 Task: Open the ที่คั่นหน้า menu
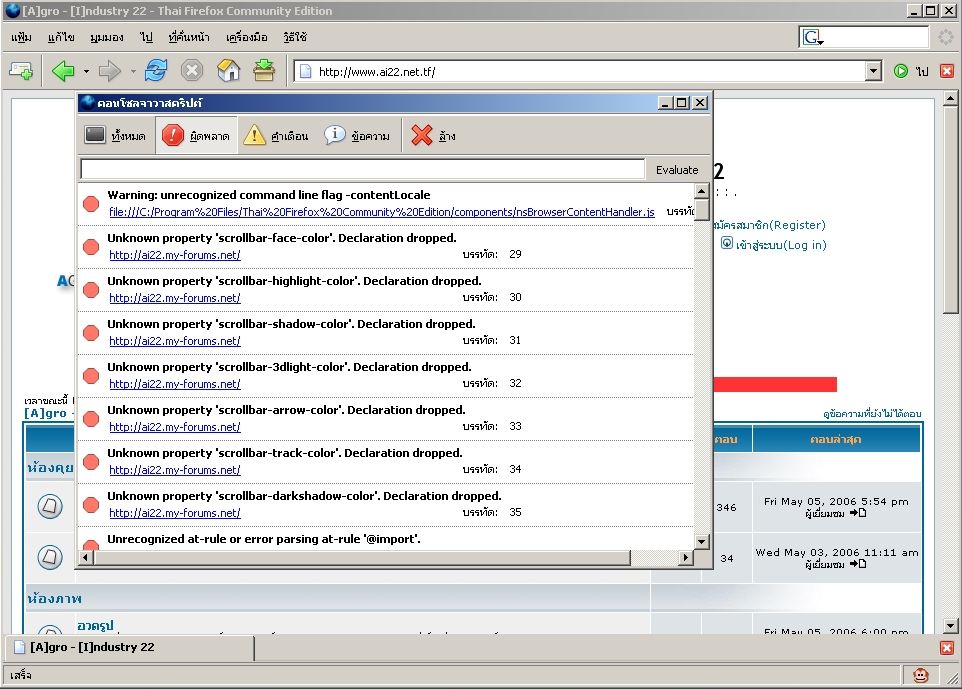tap(189, 37)
